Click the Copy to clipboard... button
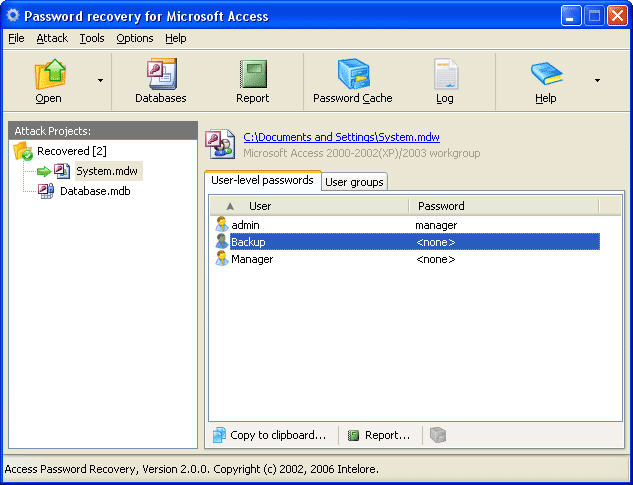Viewport: 633px width, 485px height. pos(270,435)
